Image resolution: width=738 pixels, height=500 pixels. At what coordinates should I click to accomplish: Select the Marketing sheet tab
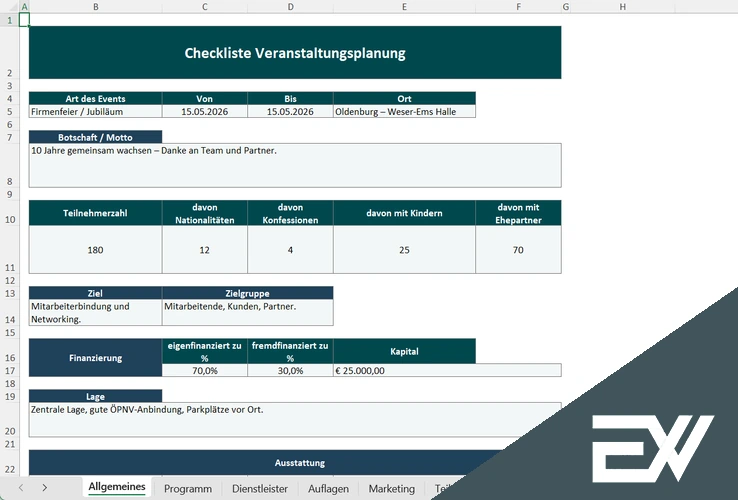coord(391,488)
